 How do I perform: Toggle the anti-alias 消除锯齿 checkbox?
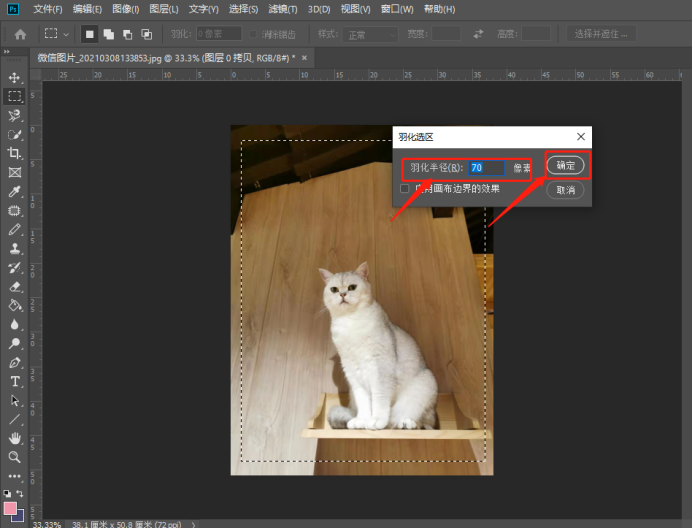[x=253, y=34]
